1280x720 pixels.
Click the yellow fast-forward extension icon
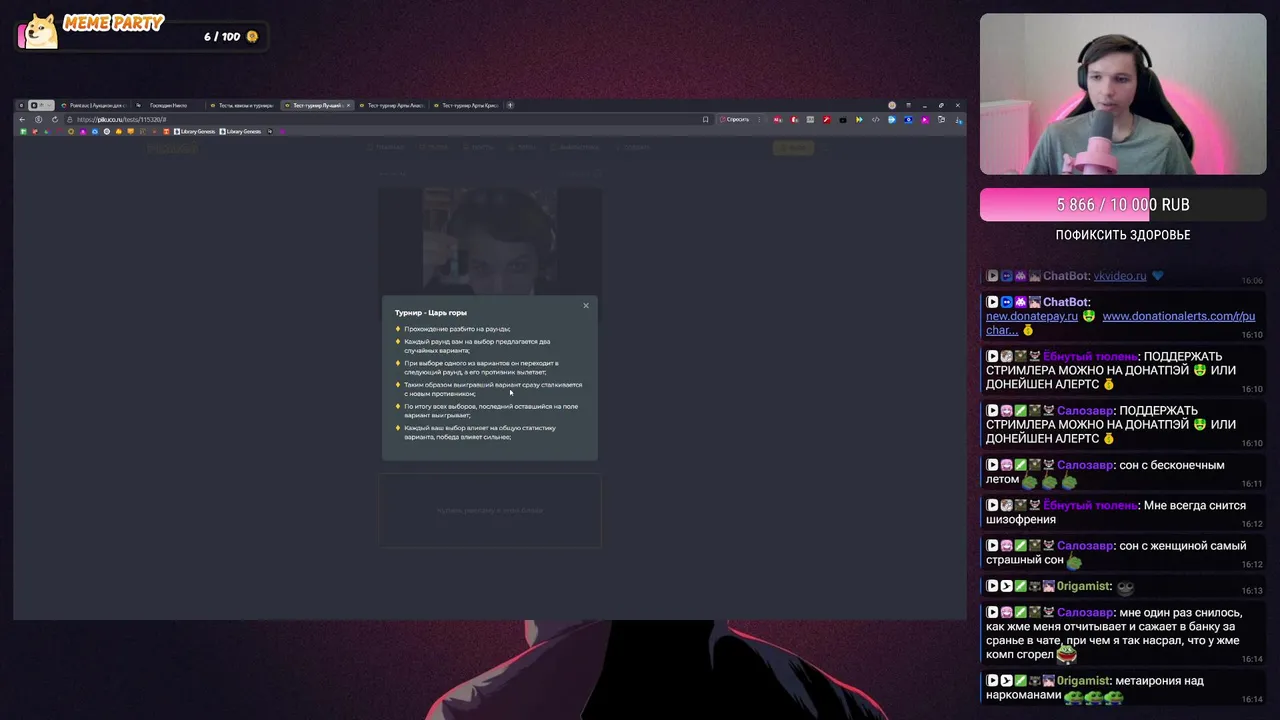point(859,120)
